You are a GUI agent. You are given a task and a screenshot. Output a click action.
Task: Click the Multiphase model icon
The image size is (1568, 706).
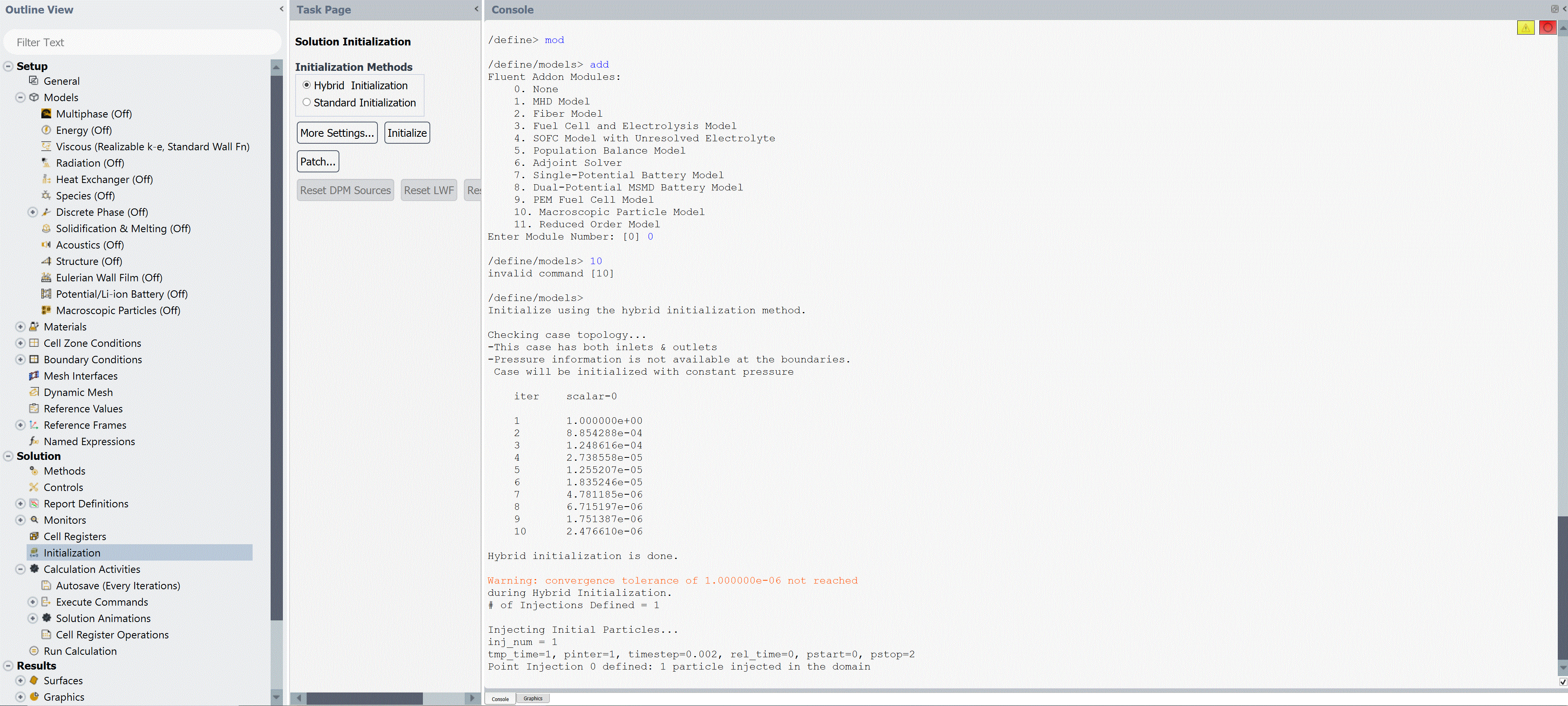point(46,114)
